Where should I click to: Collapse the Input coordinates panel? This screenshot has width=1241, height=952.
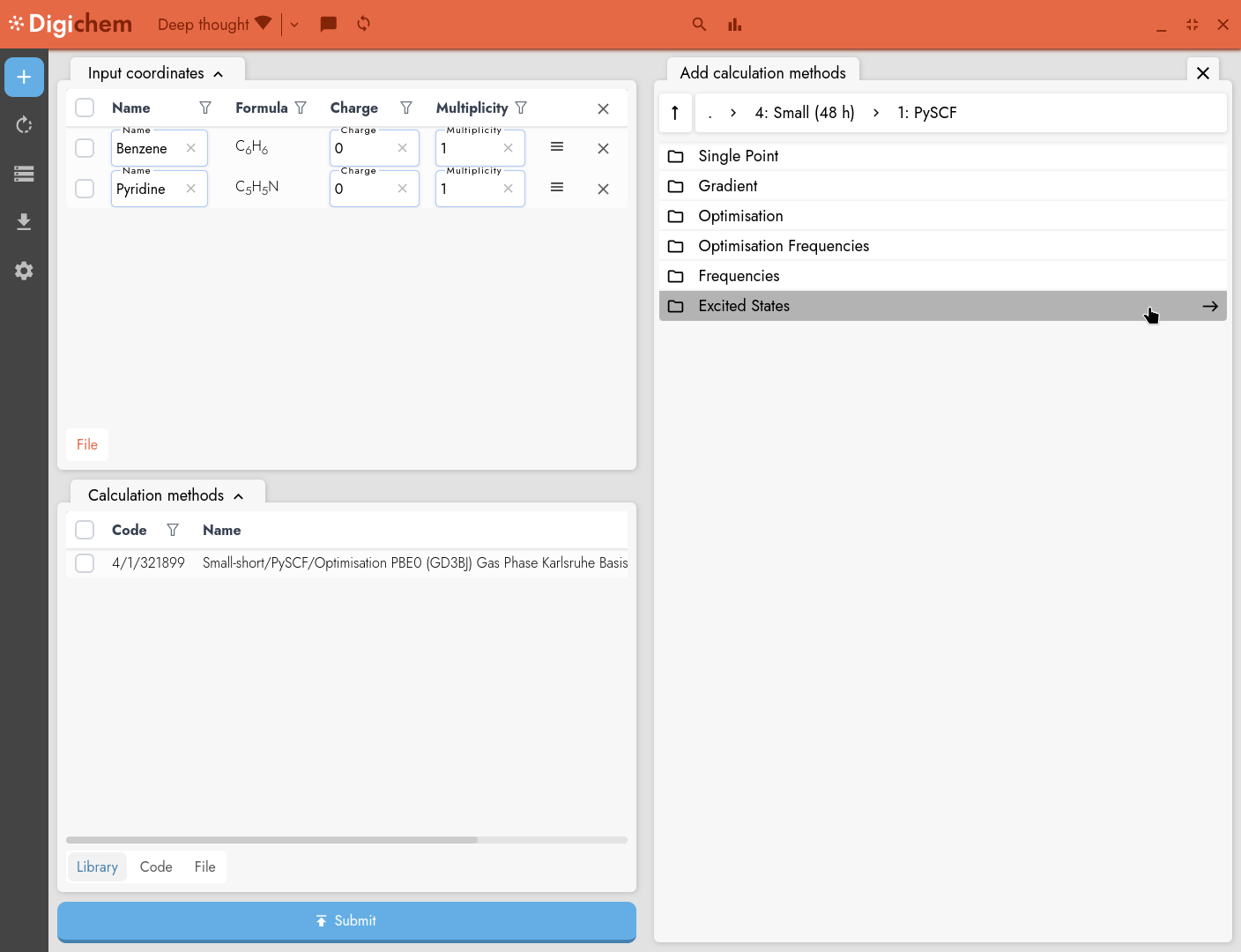click(219, 74)
